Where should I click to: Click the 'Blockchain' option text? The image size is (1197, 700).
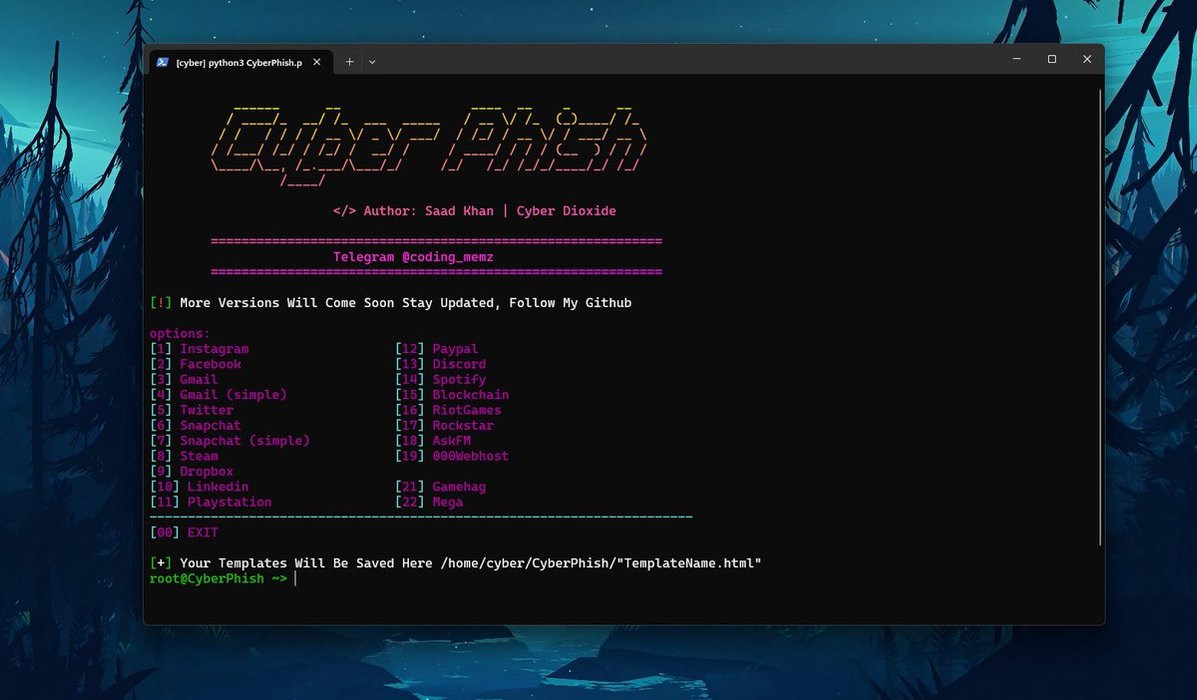coord(470,395)
